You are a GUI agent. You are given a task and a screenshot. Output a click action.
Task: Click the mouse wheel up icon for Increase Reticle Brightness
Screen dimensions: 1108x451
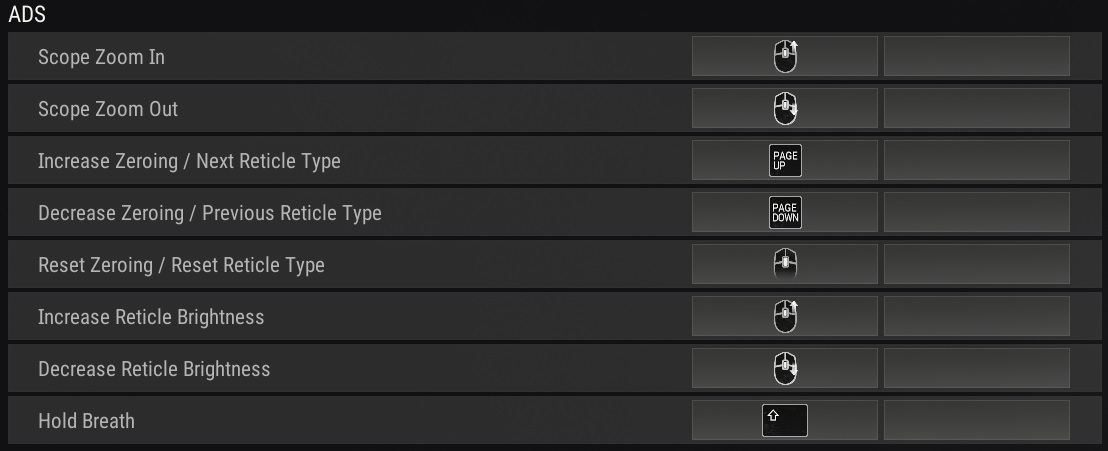point(785,316)
